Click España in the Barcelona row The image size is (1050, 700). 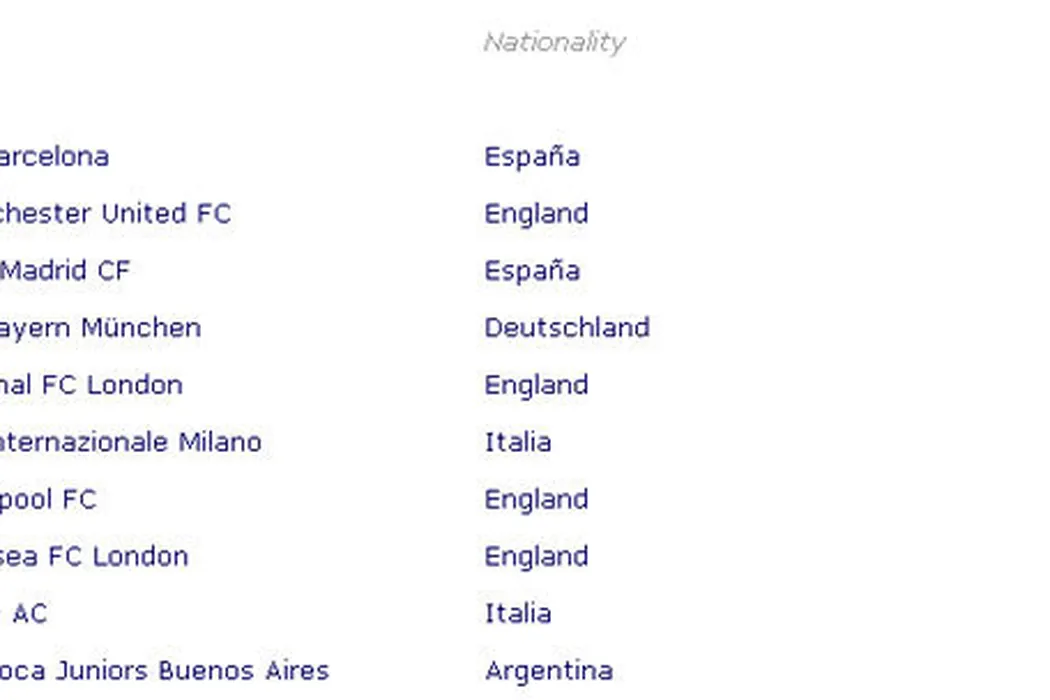point(532,157)
